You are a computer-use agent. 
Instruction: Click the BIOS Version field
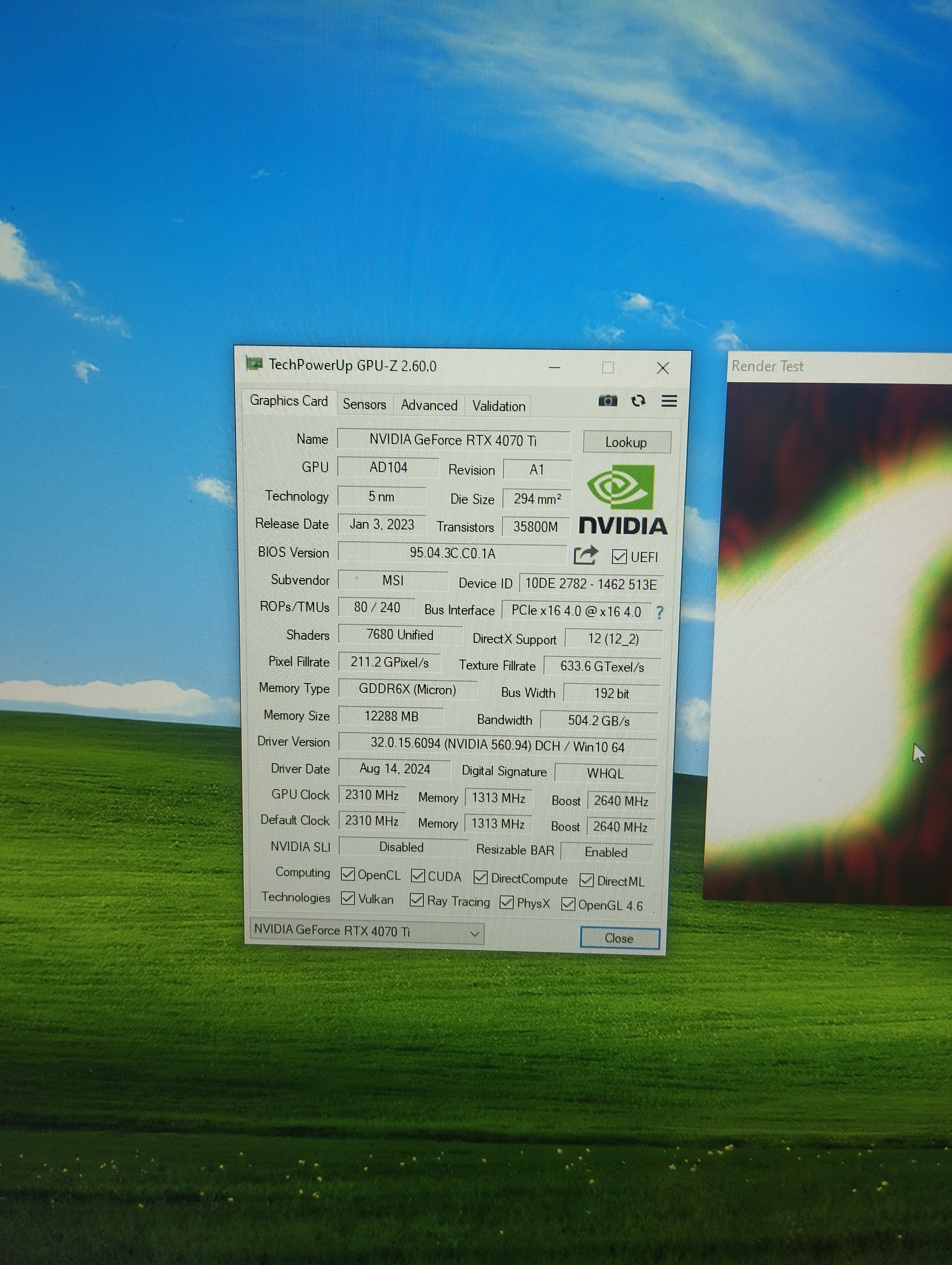(x=452, y=553)
